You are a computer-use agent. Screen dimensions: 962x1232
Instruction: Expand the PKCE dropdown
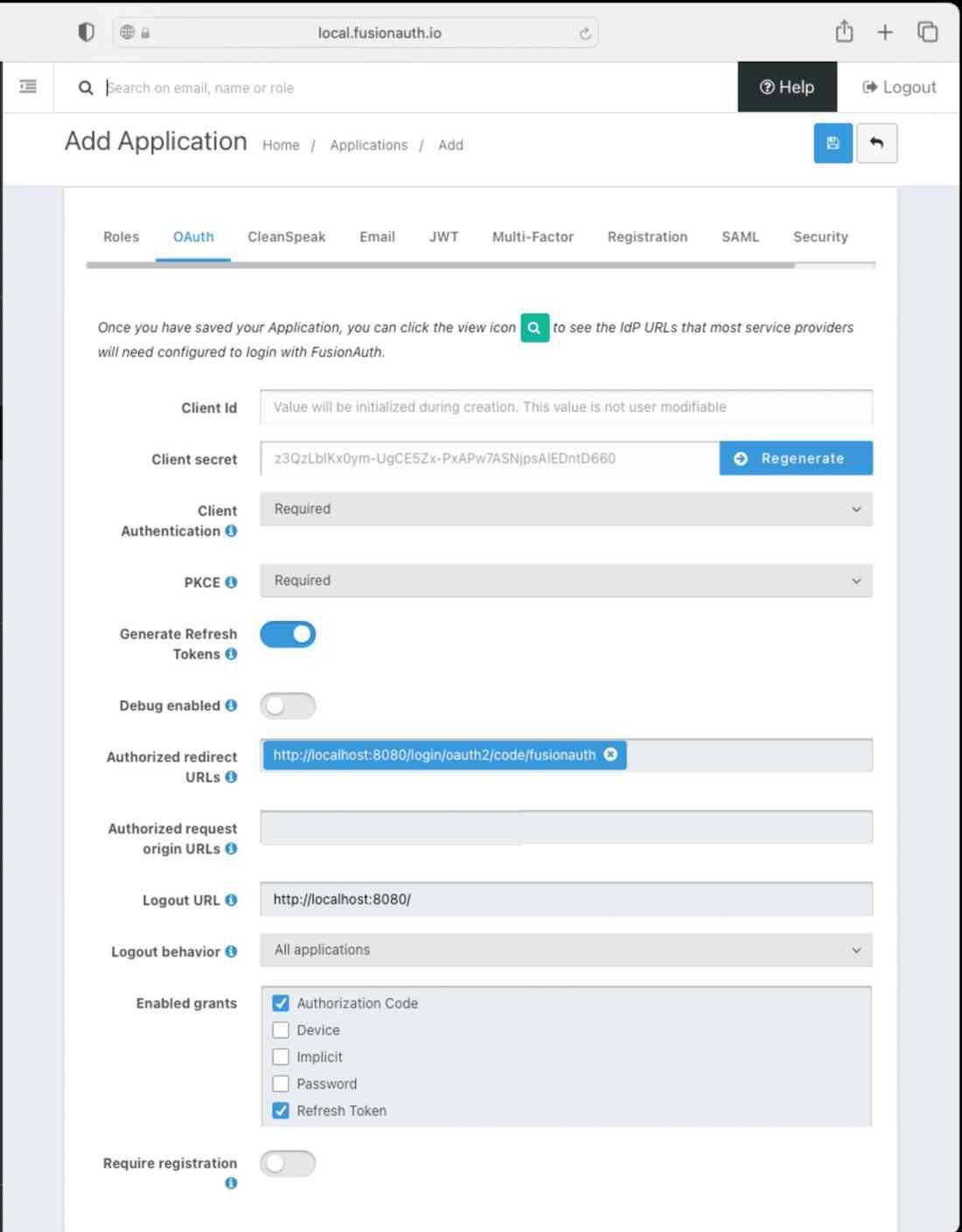point(566,581)
